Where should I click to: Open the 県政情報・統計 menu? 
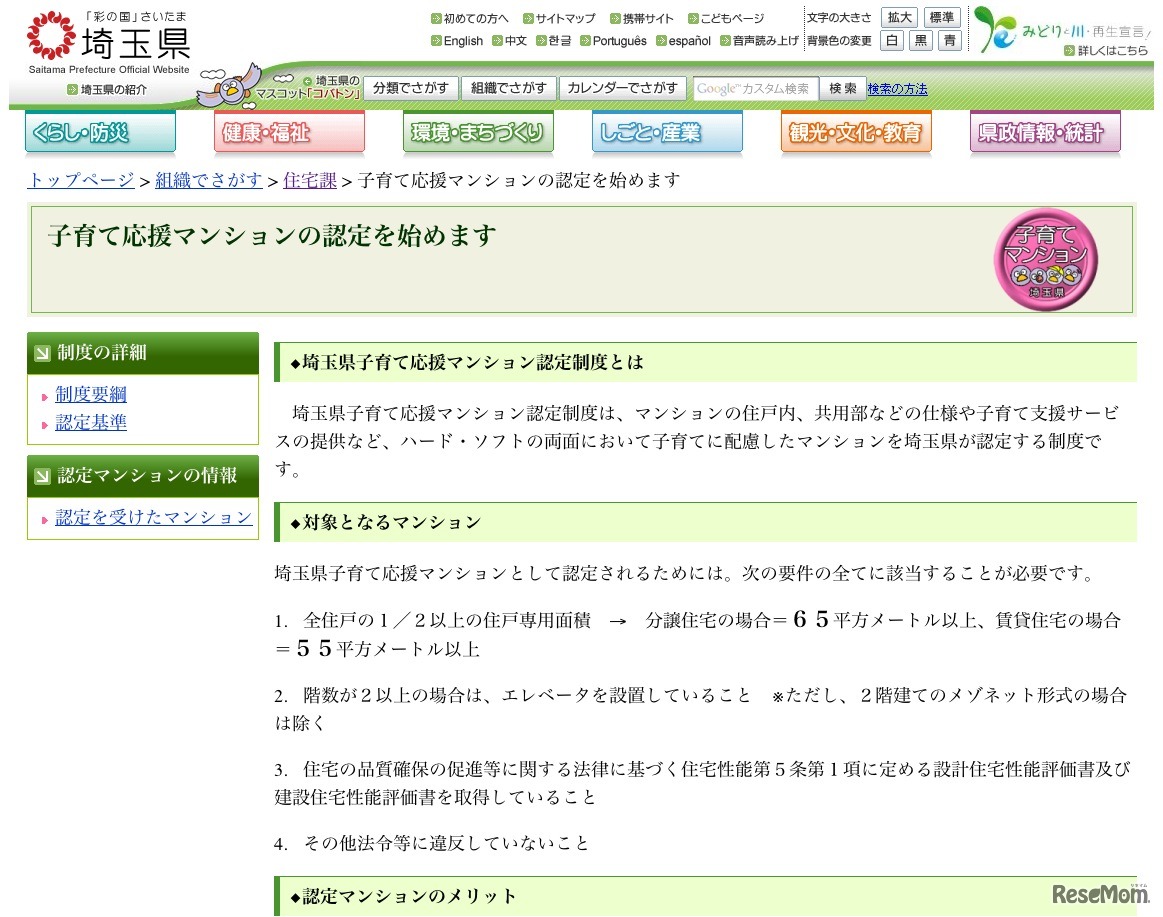click(1045, 133)
